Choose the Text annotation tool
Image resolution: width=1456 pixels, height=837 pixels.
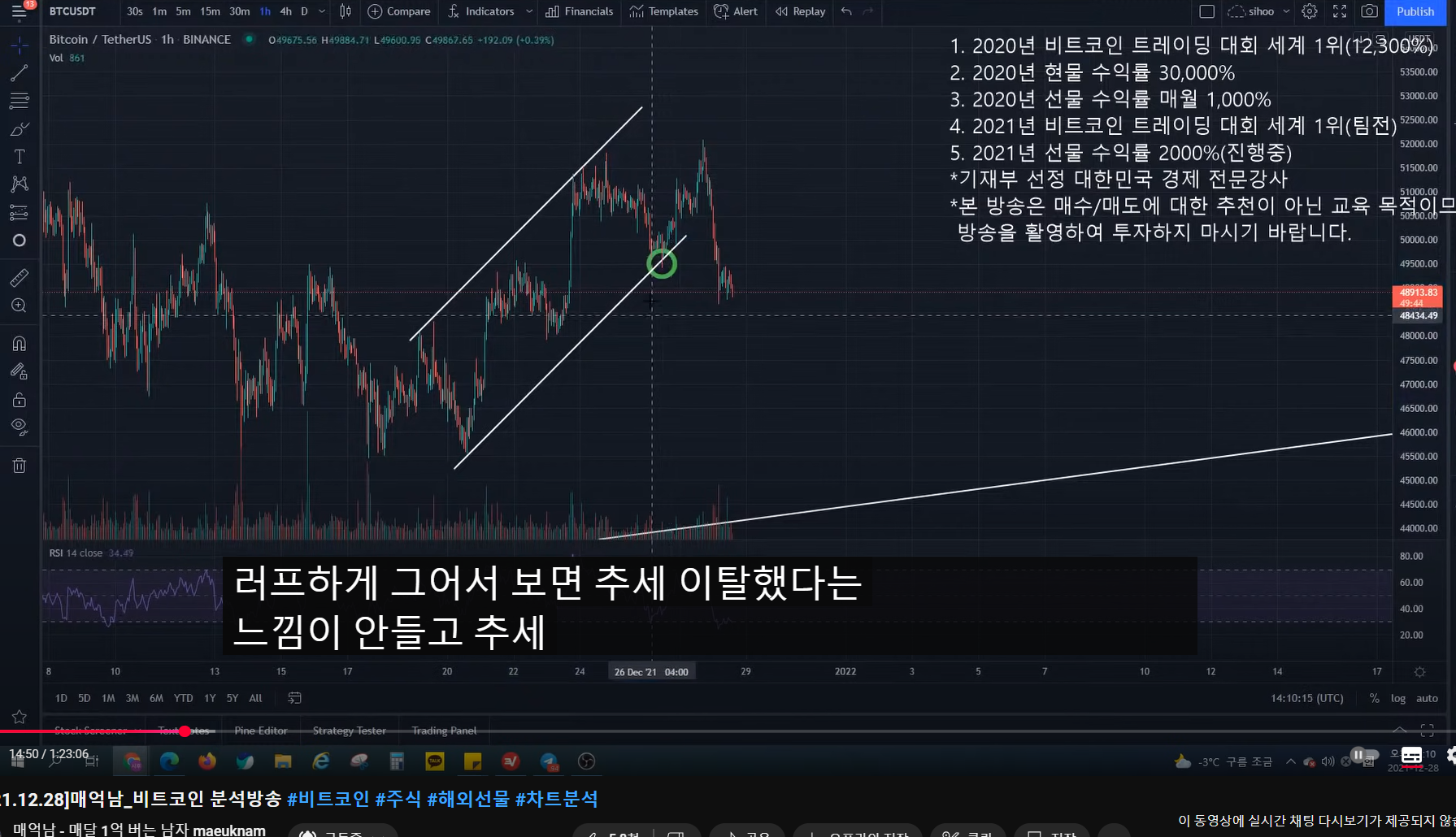[19, 157]
